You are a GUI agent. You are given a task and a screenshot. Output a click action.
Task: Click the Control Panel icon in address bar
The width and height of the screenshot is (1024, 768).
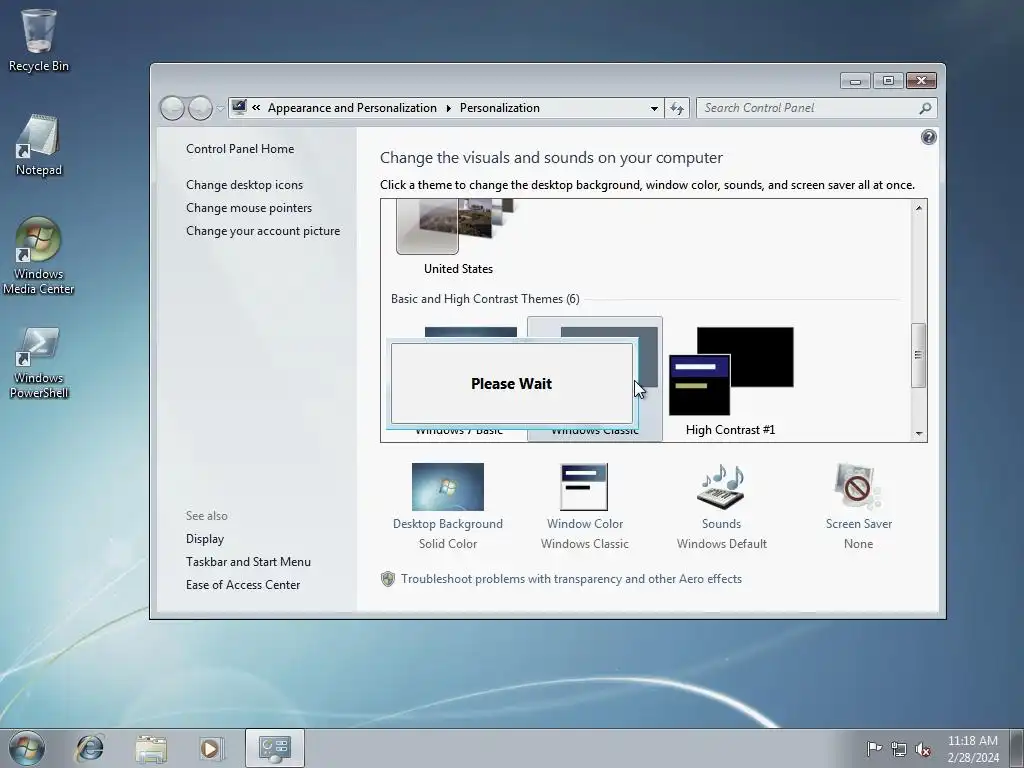click(x=239, y=107)
